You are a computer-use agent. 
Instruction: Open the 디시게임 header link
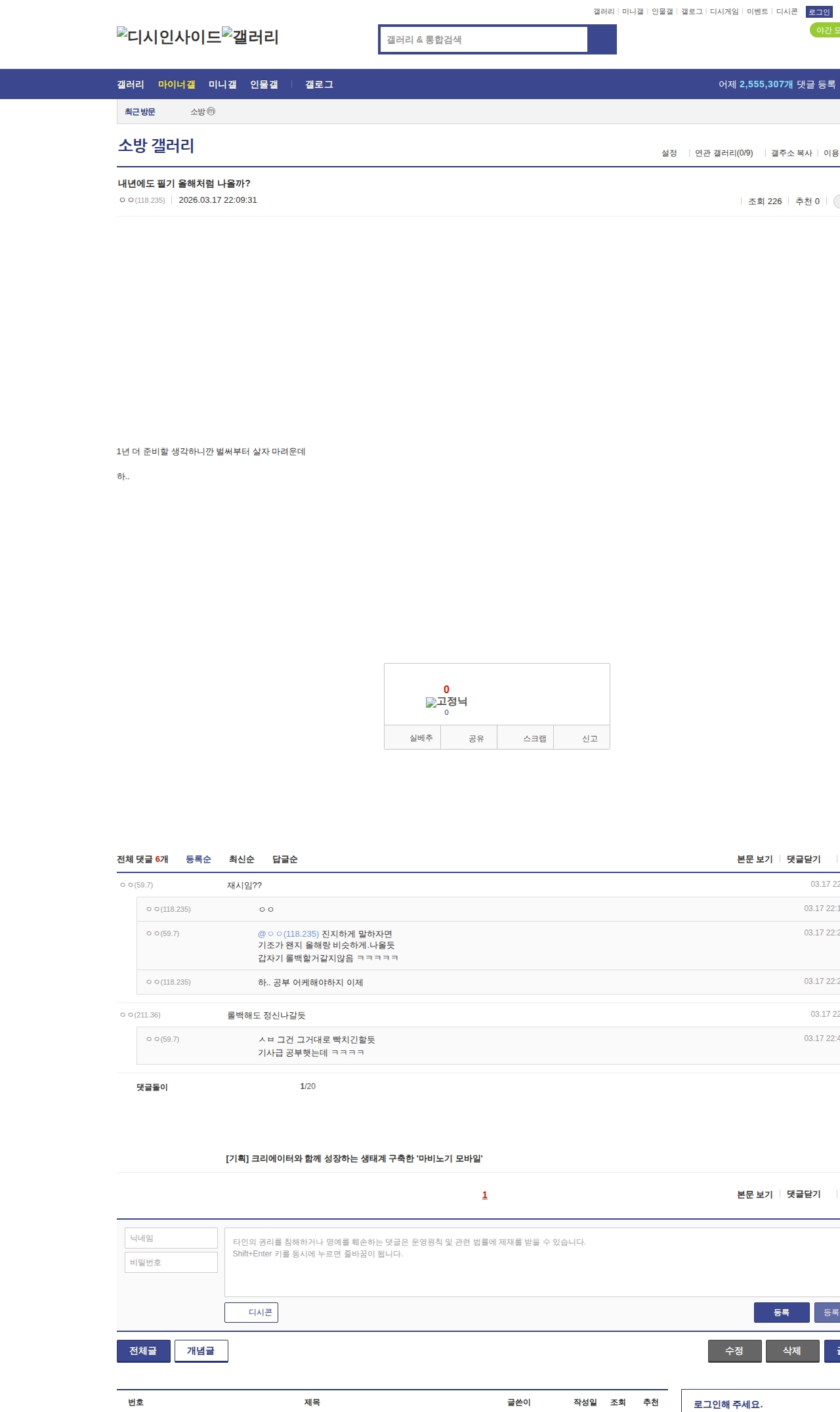(724, 12)
